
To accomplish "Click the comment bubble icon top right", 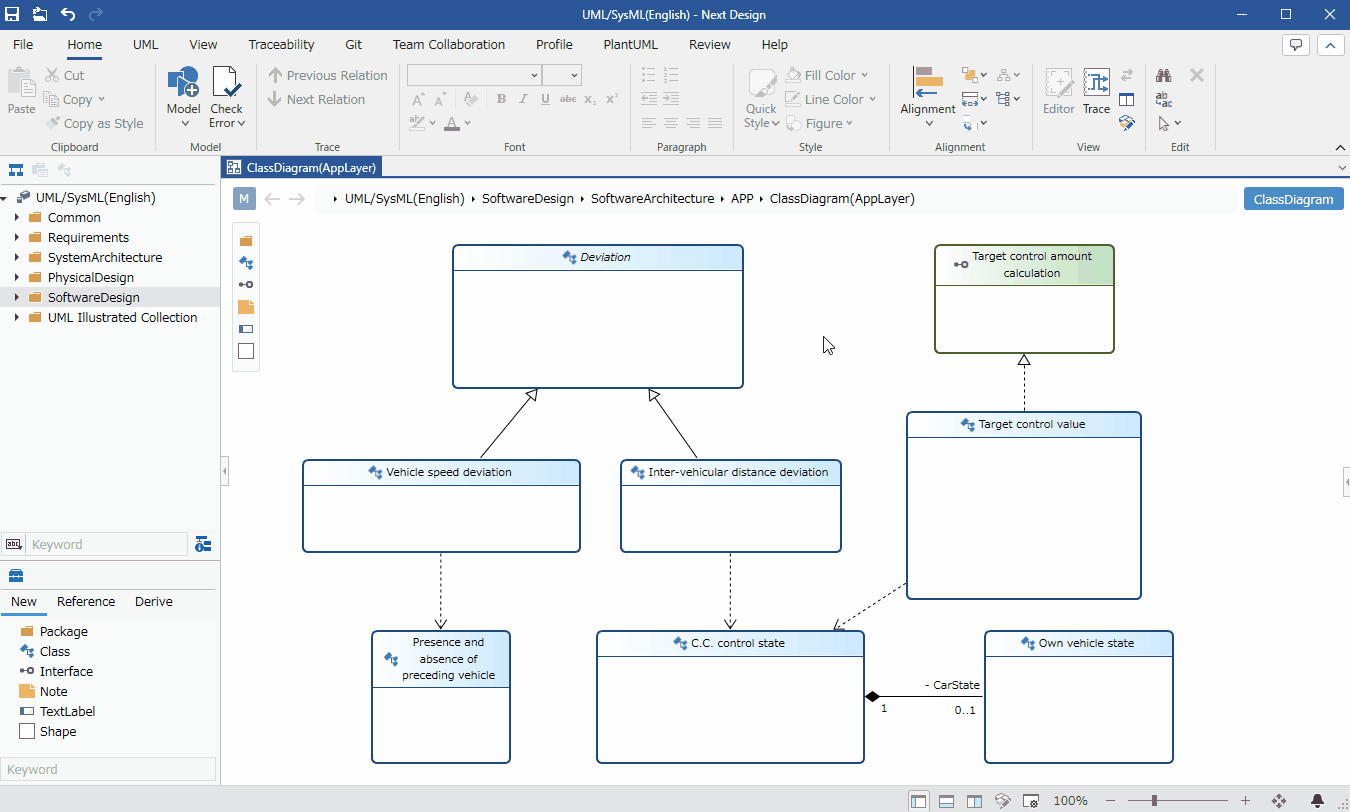I will [1296, 45].
